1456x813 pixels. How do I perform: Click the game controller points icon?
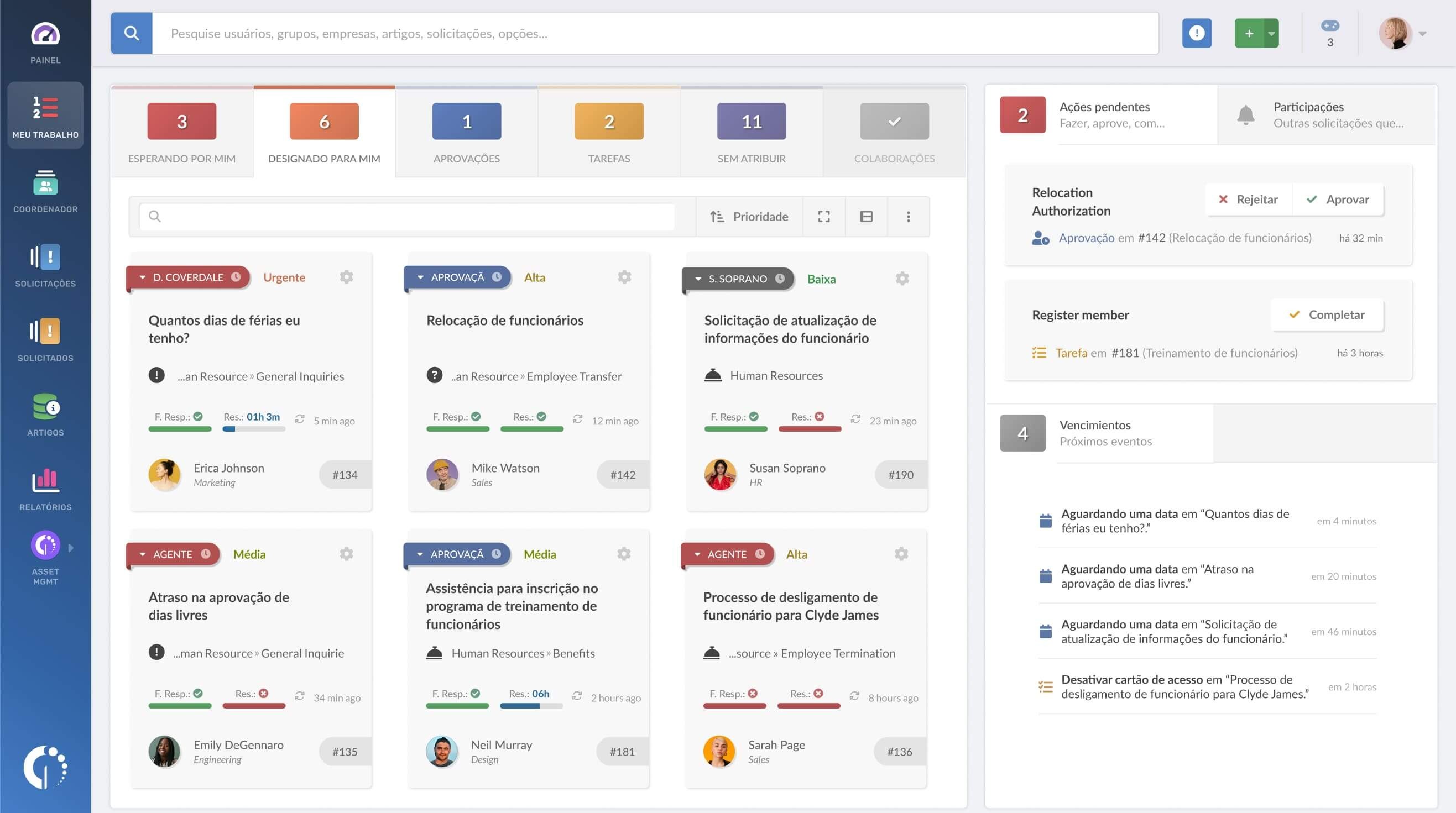click(x=1329, y=26)
